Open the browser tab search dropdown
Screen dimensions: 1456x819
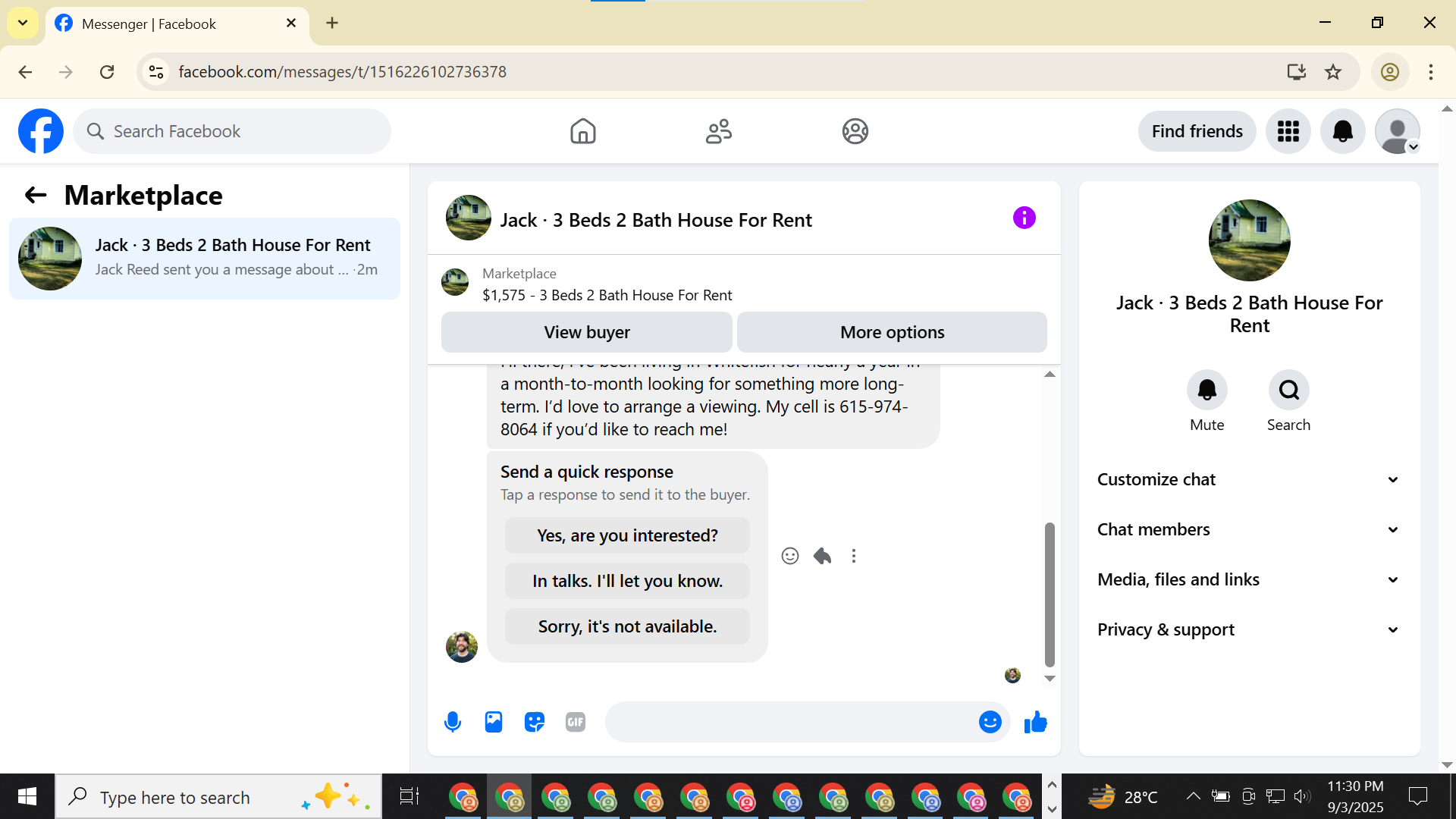[23, 23]
